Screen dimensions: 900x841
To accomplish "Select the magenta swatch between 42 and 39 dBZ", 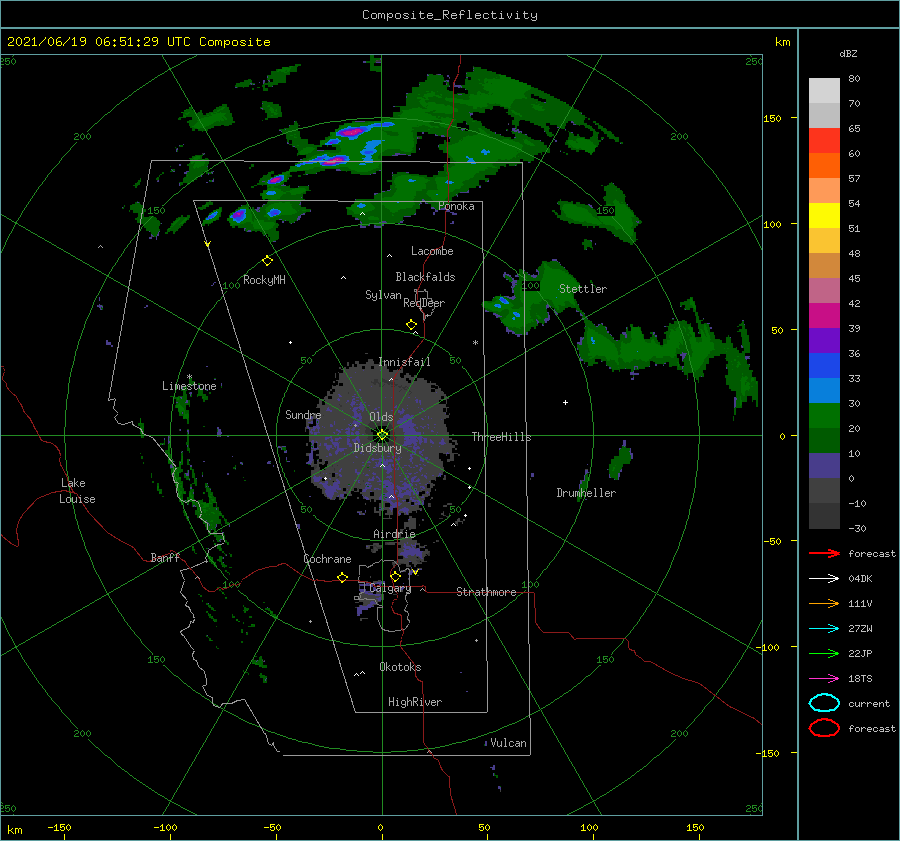I will [824, 316].
